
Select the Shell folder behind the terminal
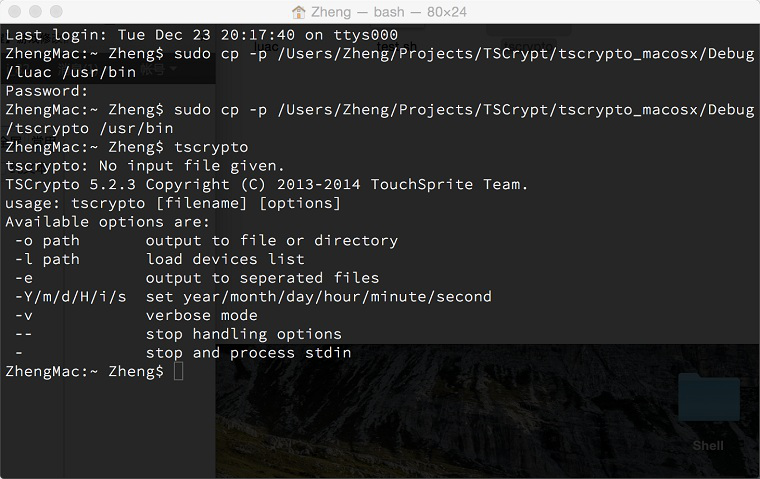point(709,412)
